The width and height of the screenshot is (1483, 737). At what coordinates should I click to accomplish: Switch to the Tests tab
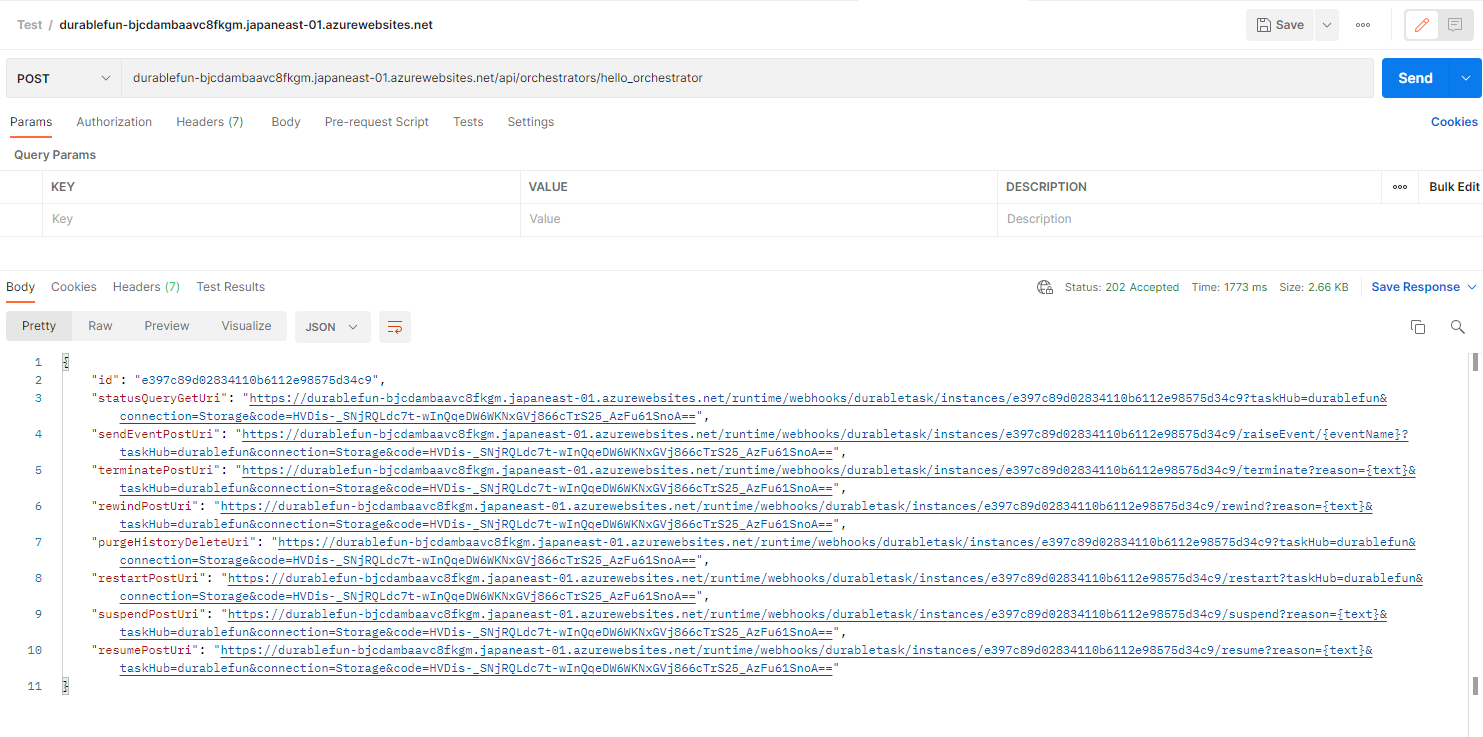(x=468, y=122)
